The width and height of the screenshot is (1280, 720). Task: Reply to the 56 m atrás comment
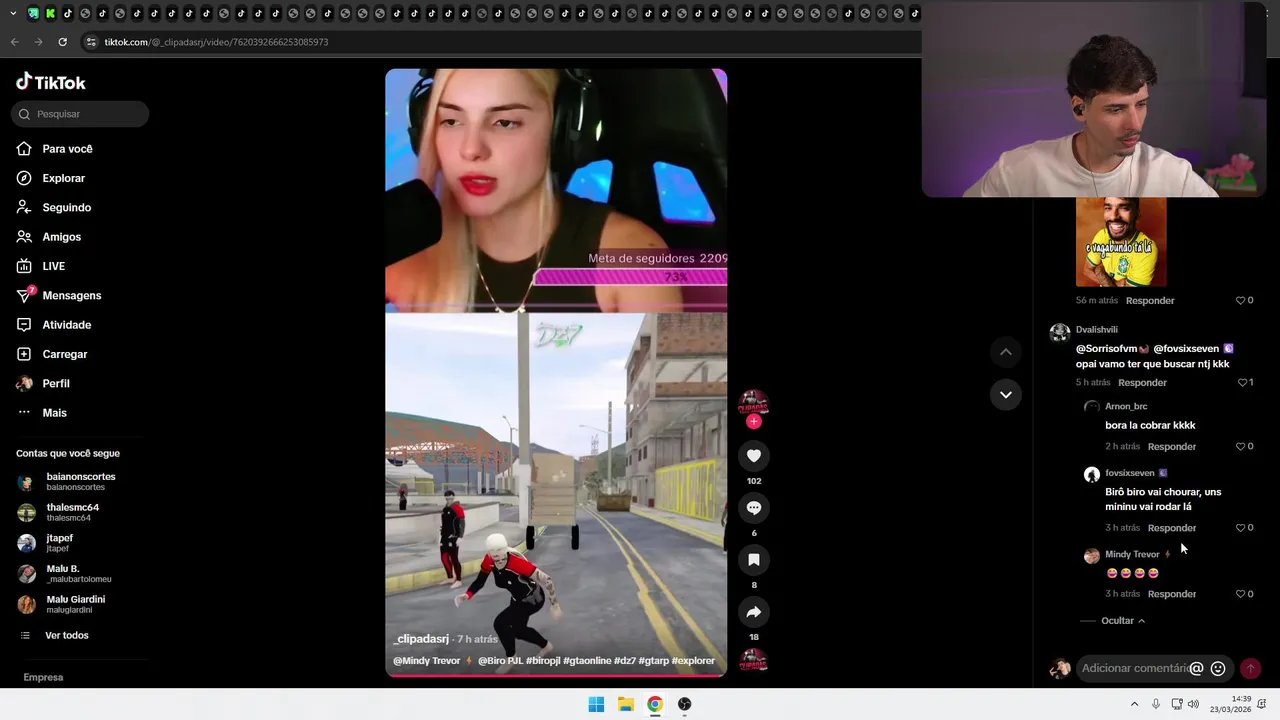coord(1150,301)
